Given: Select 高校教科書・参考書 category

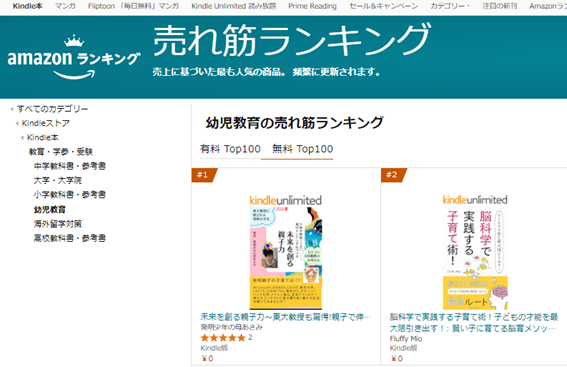Looking at the screenshot, I should [70, 238].
